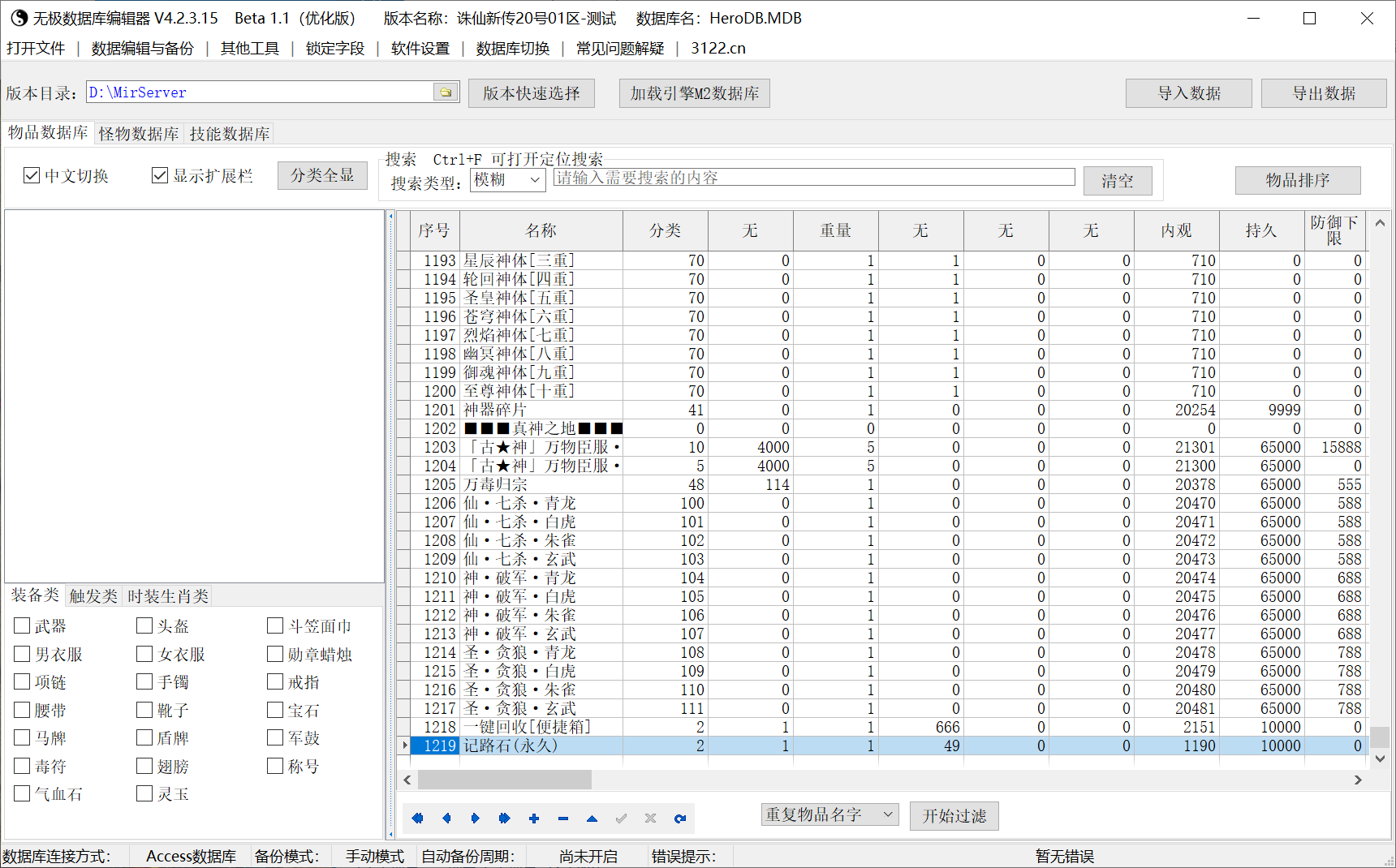The height and width of the screenshot is (868, 1396).
Task: Switch to 怪物数据库 tab
Action: pyautogui.click(x=139, y=134)
